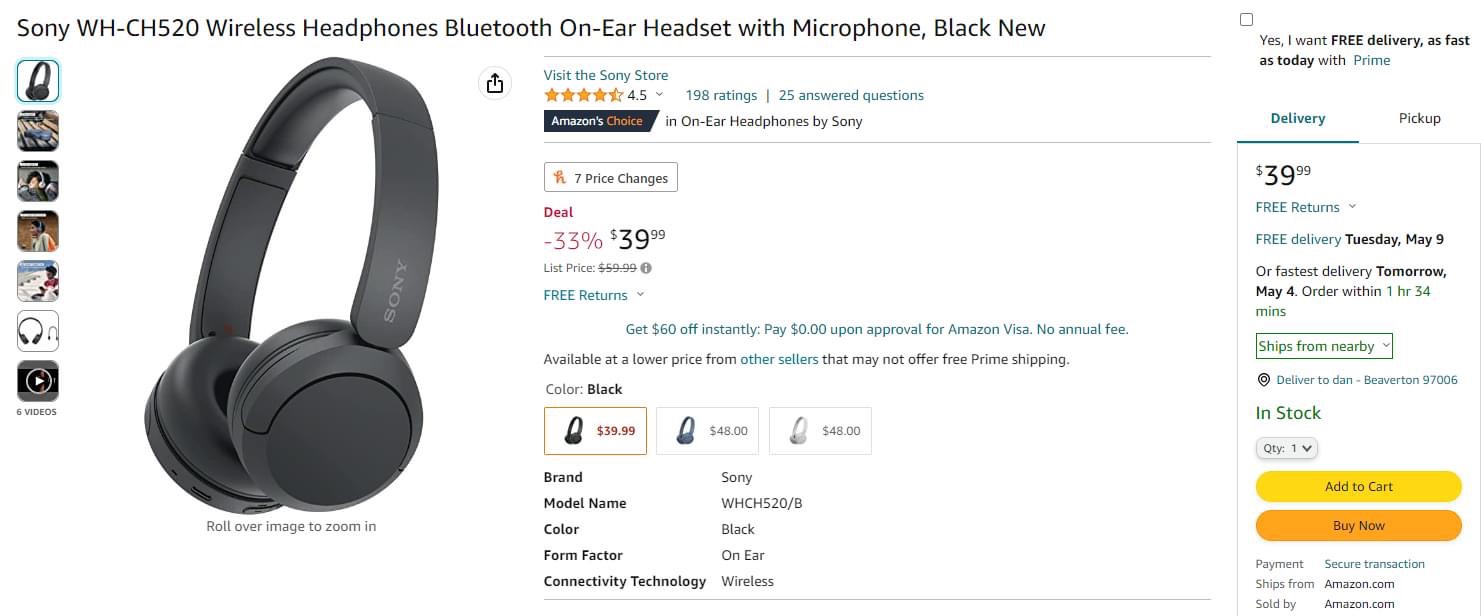The width and height of the screenshot is (1481, 616).
Task: Click the Amazon's Choice badge
Action: click(597, 121)
